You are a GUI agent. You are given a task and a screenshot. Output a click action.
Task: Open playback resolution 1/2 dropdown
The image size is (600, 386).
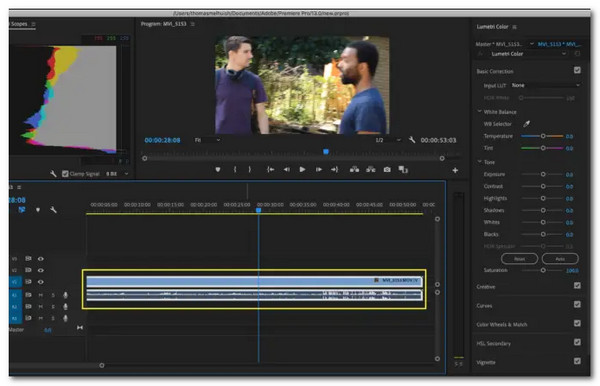click(x=388, y=140)
